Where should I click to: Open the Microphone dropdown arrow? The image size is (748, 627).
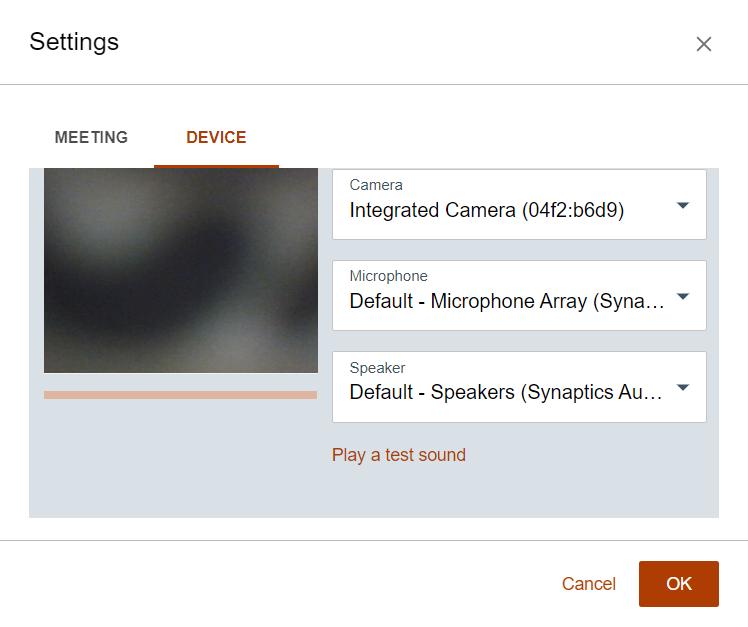(x=683, y=296)
